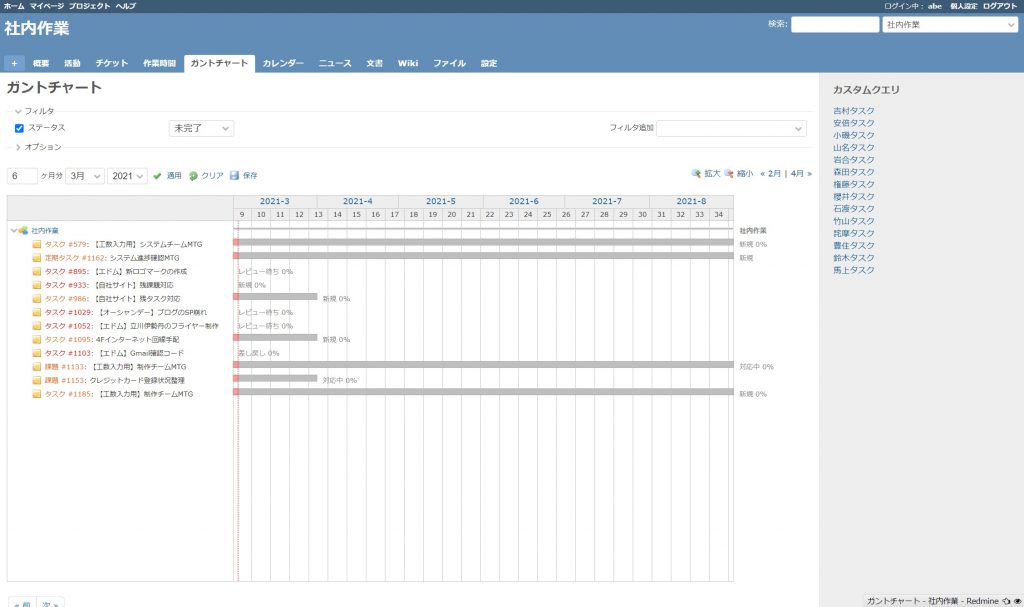Collapse the 社内作業 project tree arrow
1024x607 pixels.
click(14, 231)
